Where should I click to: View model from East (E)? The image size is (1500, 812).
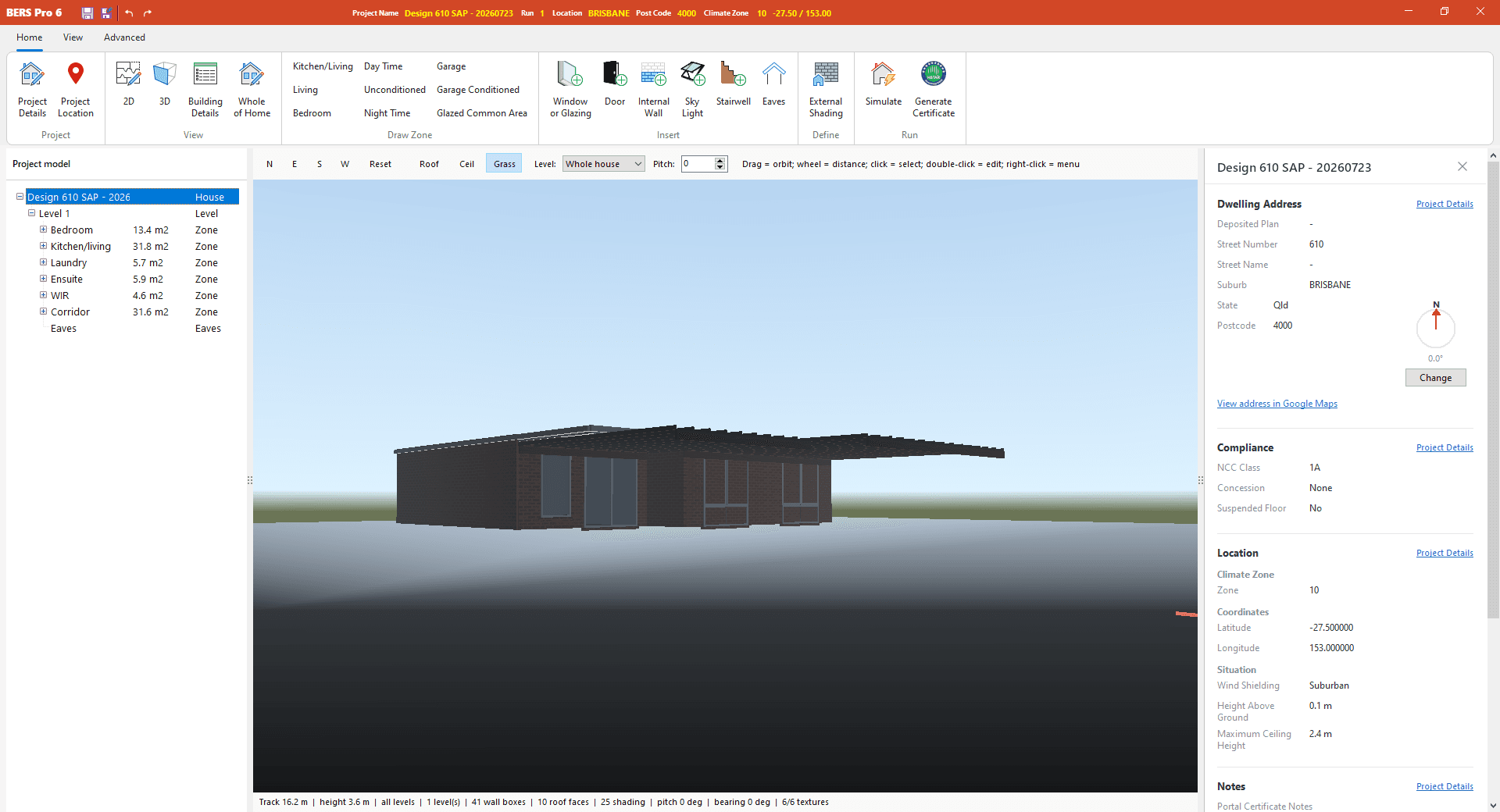(x=295, y=164)
